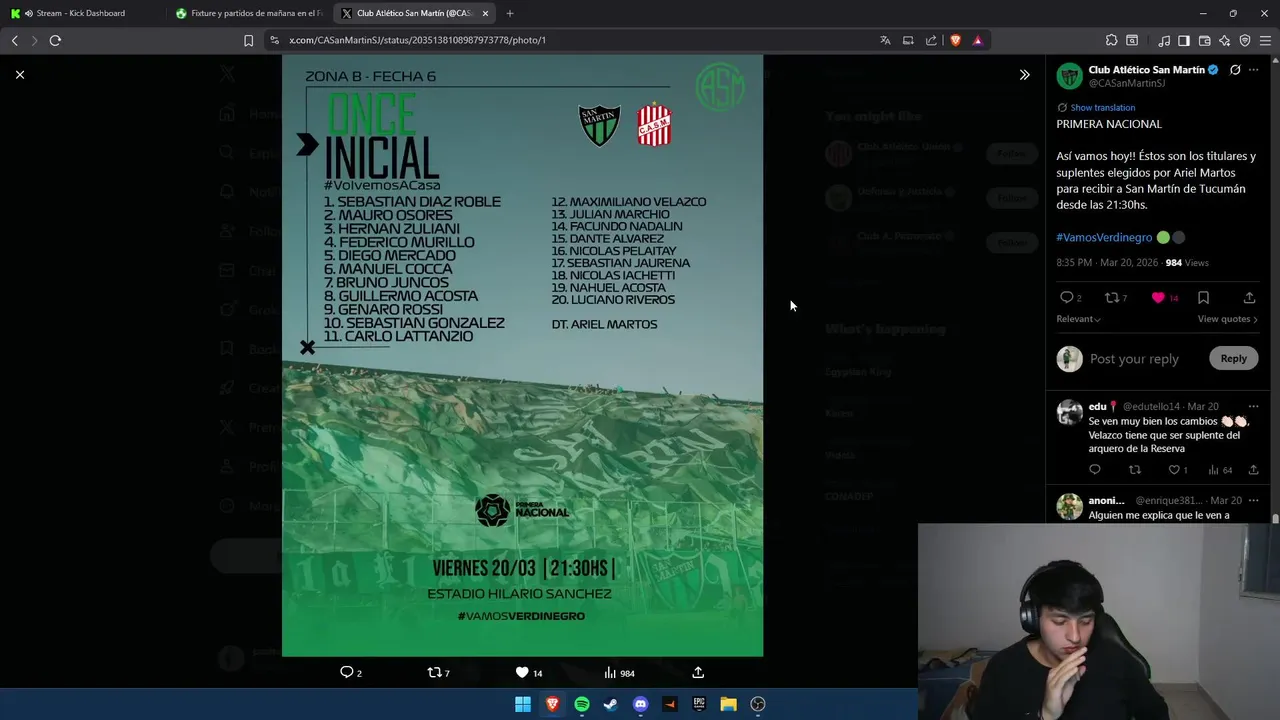Repost edu's reply
The height and width of the screenshot is (720, 1280).
1134,470
